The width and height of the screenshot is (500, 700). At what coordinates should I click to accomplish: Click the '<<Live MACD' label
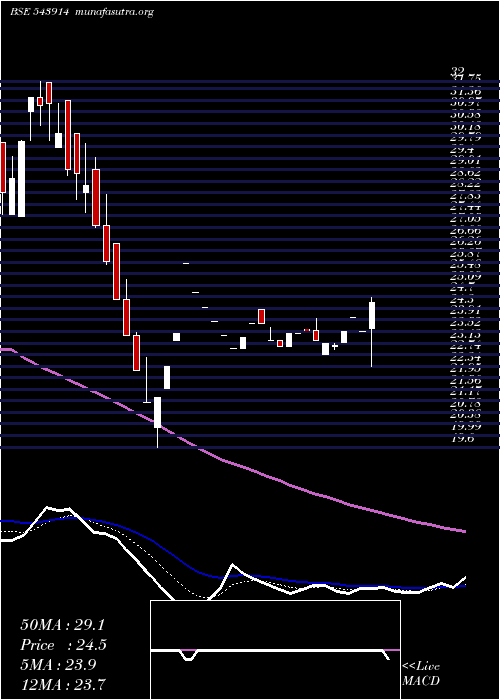point(421,673)
